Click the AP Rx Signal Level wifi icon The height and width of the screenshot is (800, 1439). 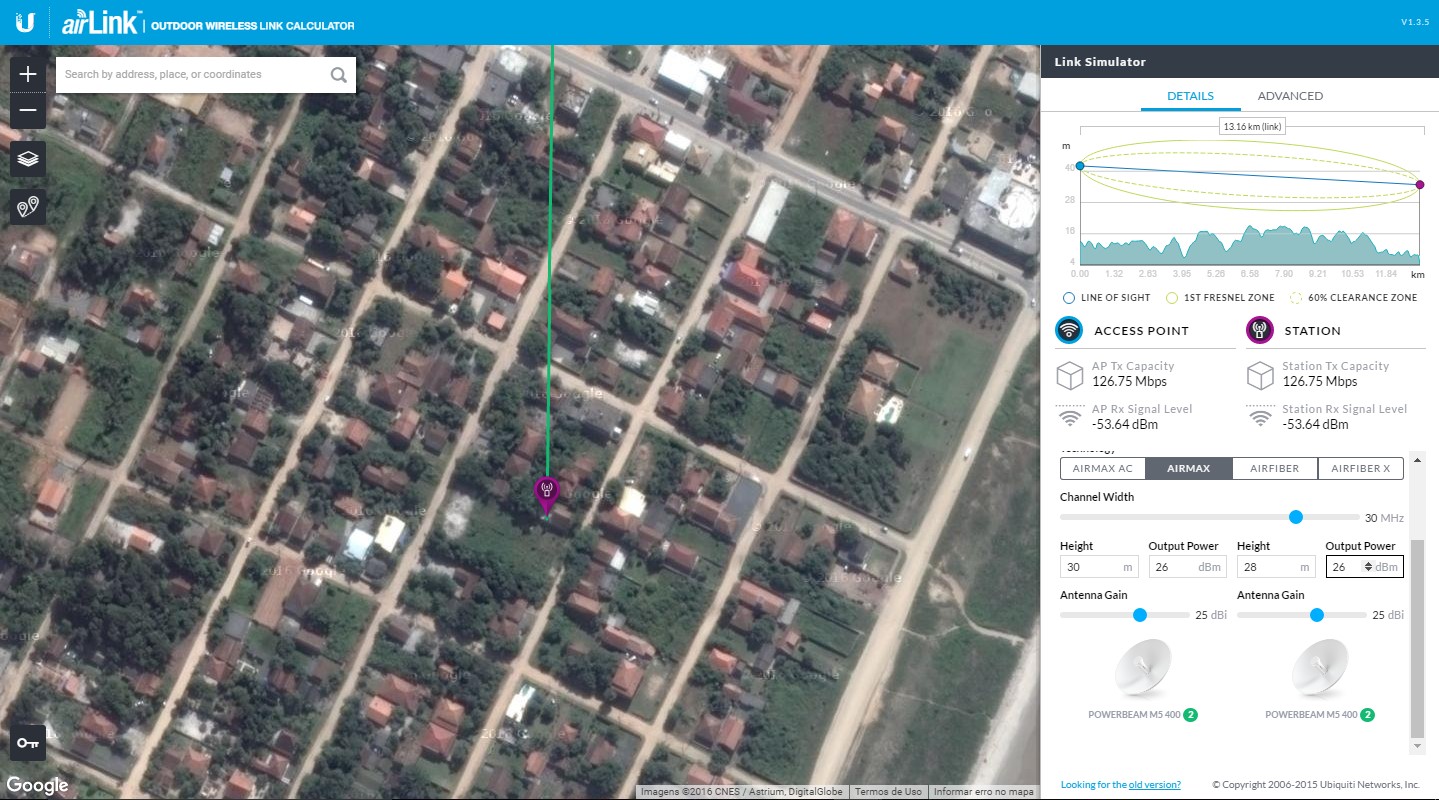1071,417
